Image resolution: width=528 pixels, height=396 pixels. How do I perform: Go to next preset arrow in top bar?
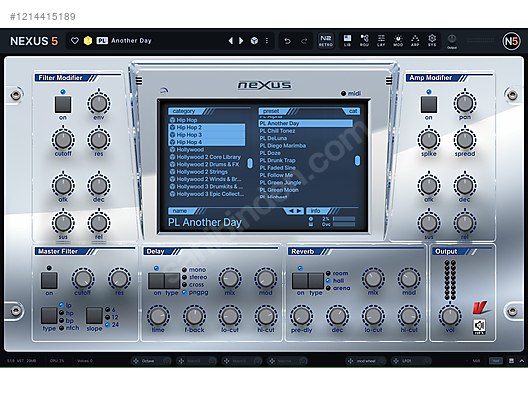click(x=241, y=41)
